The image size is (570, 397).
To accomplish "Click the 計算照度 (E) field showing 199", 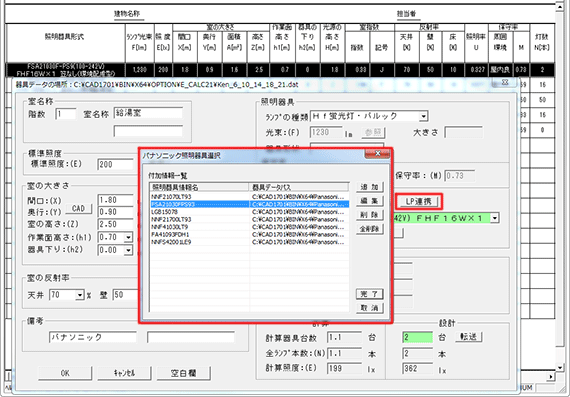I will 344,368.
